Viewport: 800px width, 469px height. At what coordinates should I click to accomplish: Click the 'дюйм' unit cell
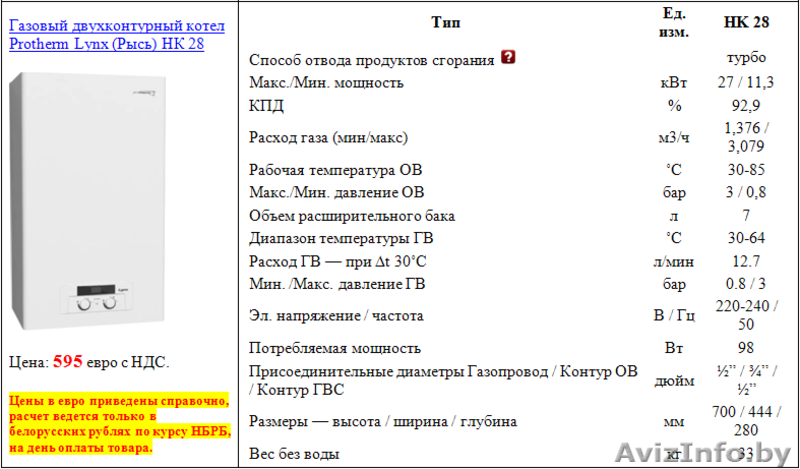click(673, 381)
